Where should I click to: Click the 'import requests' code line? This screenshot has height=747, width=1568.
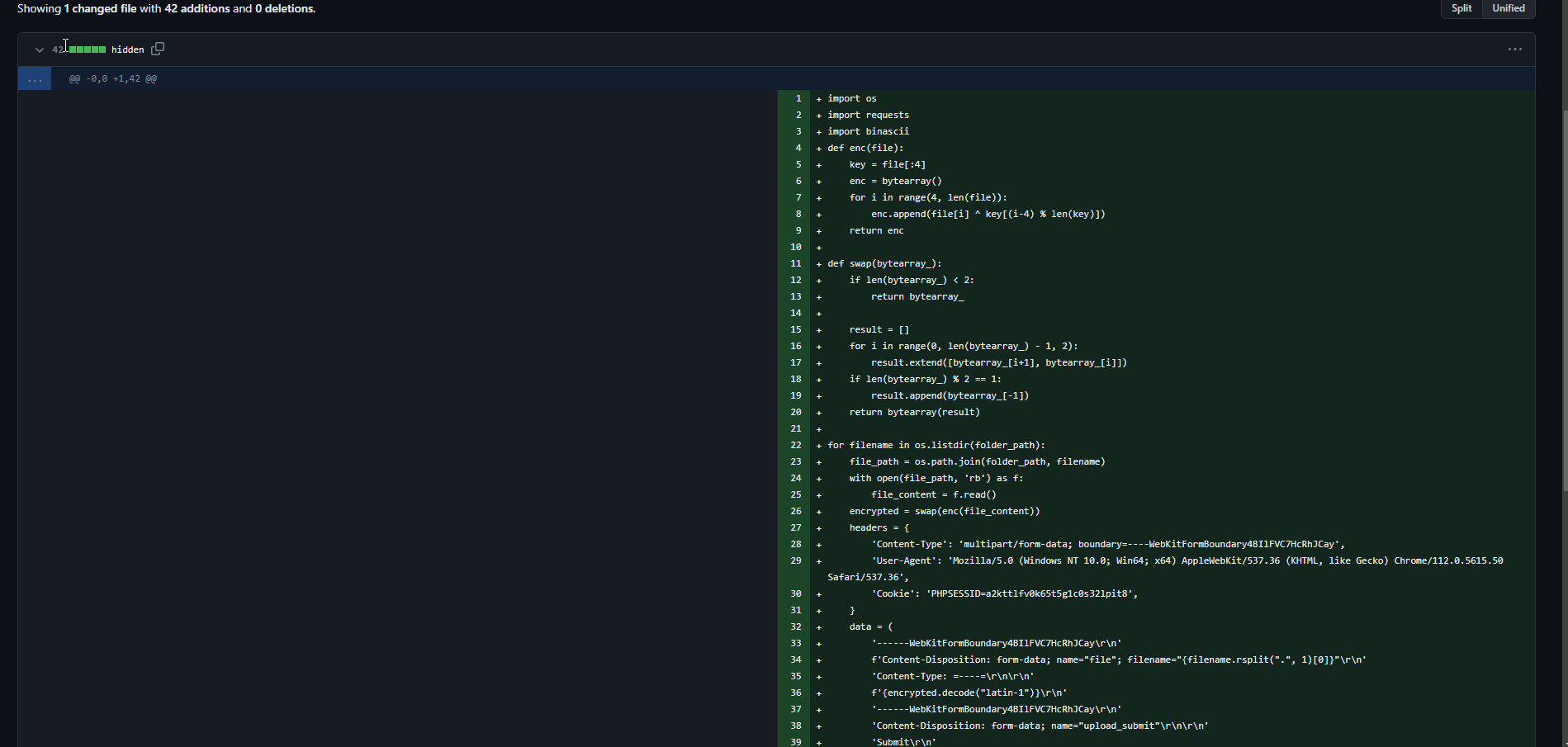coord(868,115)
